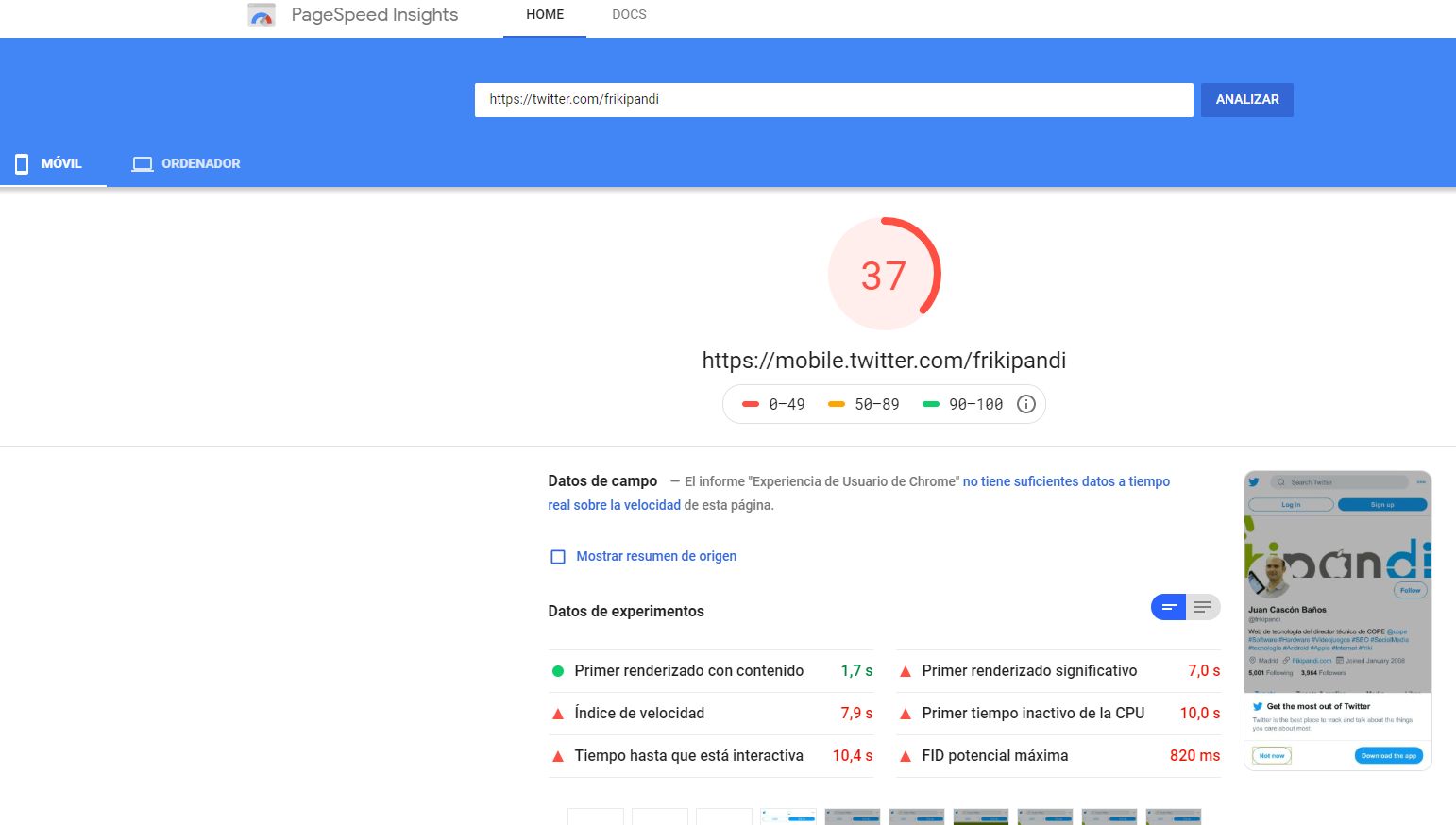1456x825 pixels.
Task: Click the 7,0 s value
Action: click(1204, 670)
